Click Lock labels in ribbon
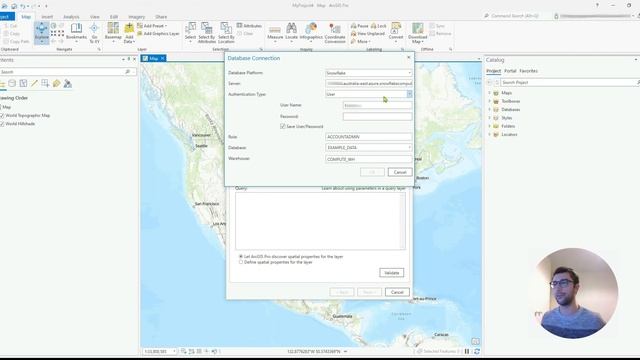Screen dimensions: 640x360 378,26
